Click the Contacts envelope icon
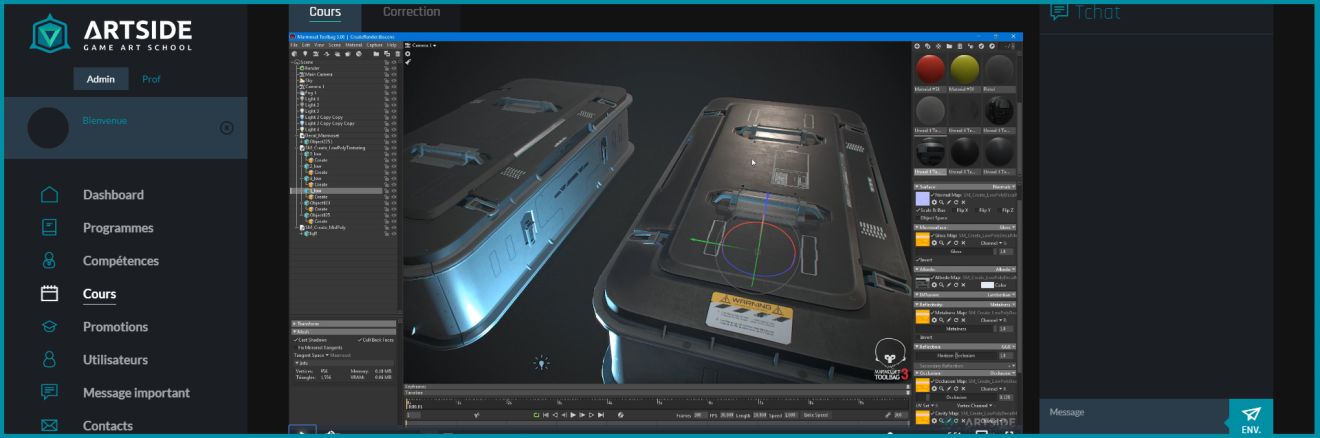Image resolution: width=1320 pixels, height=438 pixels. click(x=49, y=426)
